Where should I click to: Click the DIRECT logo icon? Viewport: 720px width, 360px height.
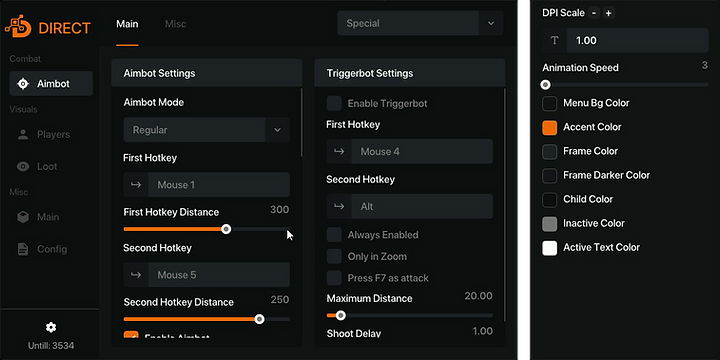click(x=18, y=27)
